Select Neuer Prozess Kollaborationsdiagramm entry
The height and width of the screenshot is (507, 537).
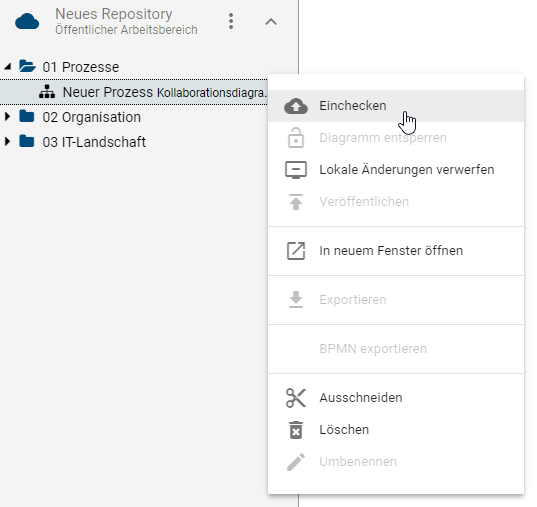[134, 92]
